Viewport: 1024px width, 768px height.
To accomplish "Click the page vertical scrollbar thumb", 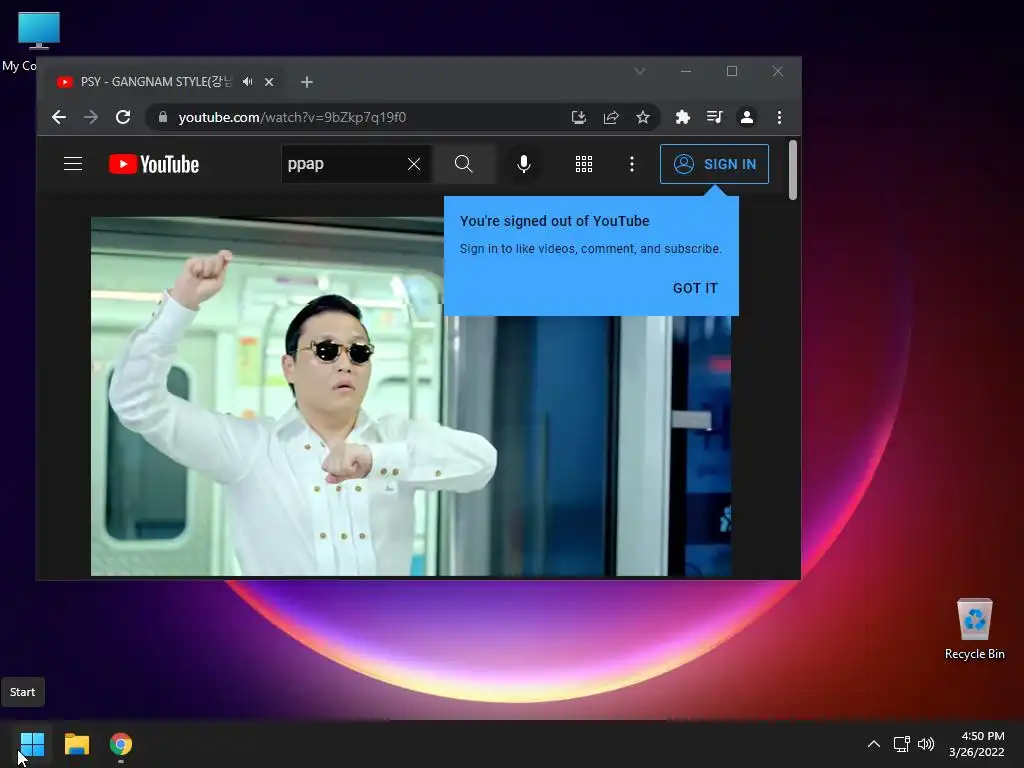I will (793, 170).
